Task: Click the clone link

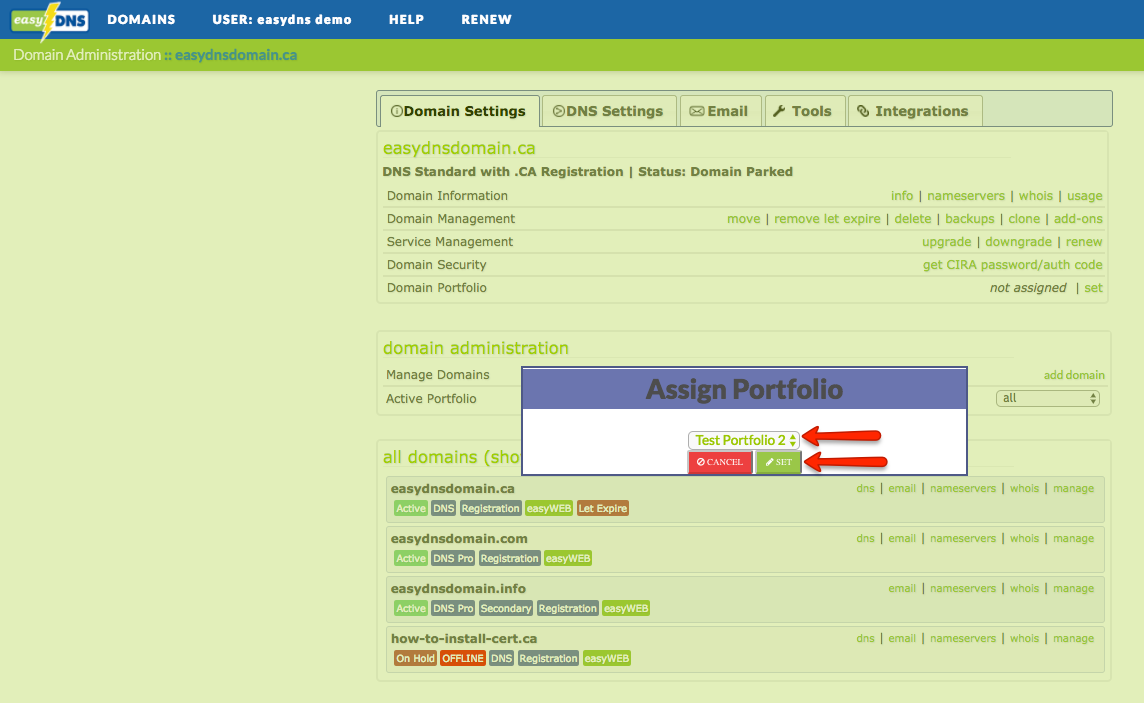Action: point(1024,219)
